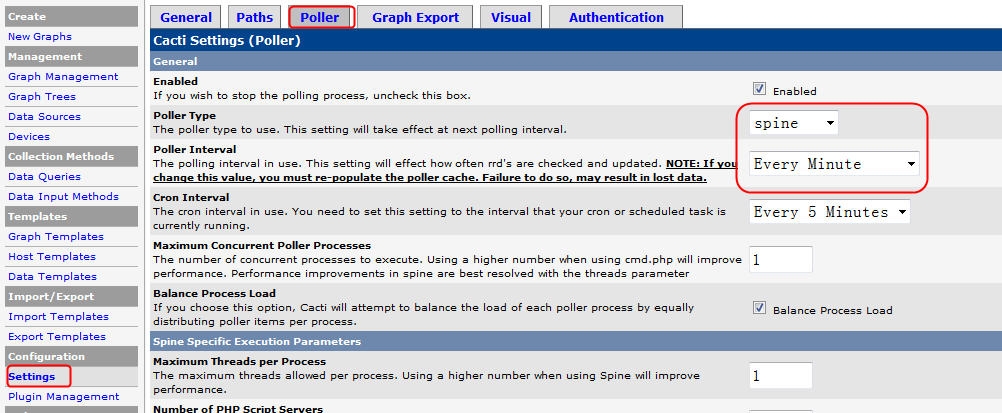This screenshot has width=1002, height=413.
Task: Click the Cron Interval setting label
Action: pyautogui.click(x=191, y=197)
